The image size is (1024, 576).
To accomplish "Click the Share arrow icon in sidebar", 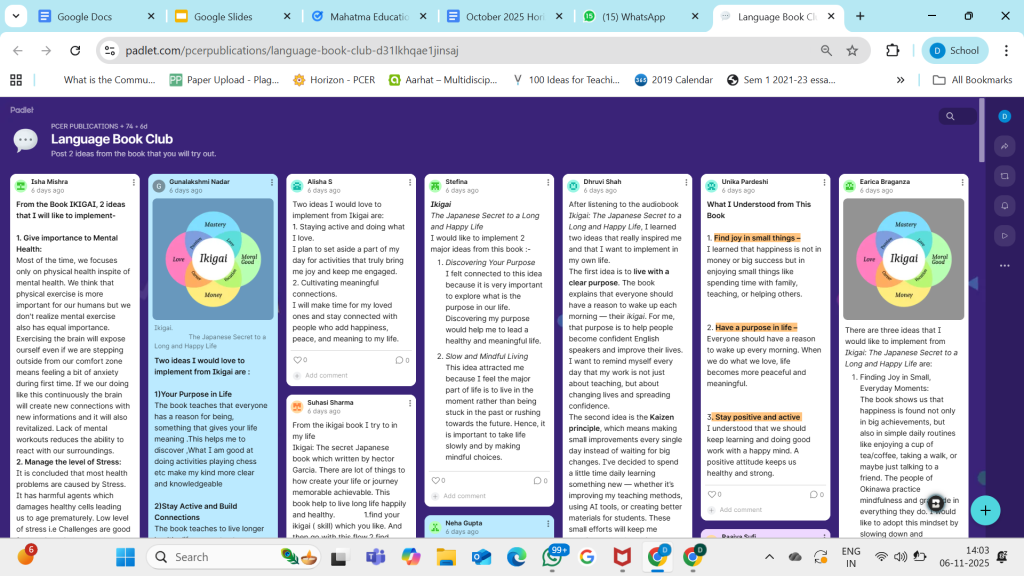I will pyautogui.click(x=1004, y=146).
